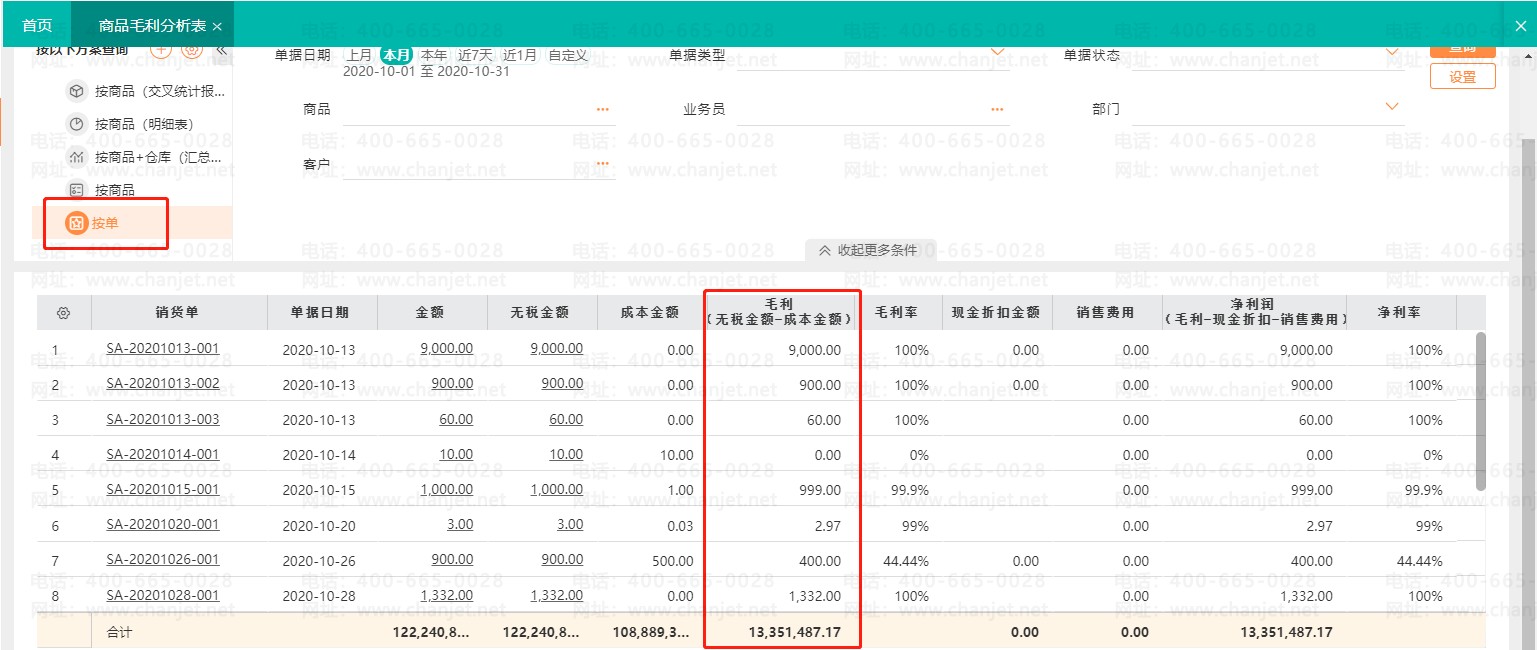1537x650 pixels.
Task: Open the 单据类型 dropdown
Action: (x=873, y=58)
